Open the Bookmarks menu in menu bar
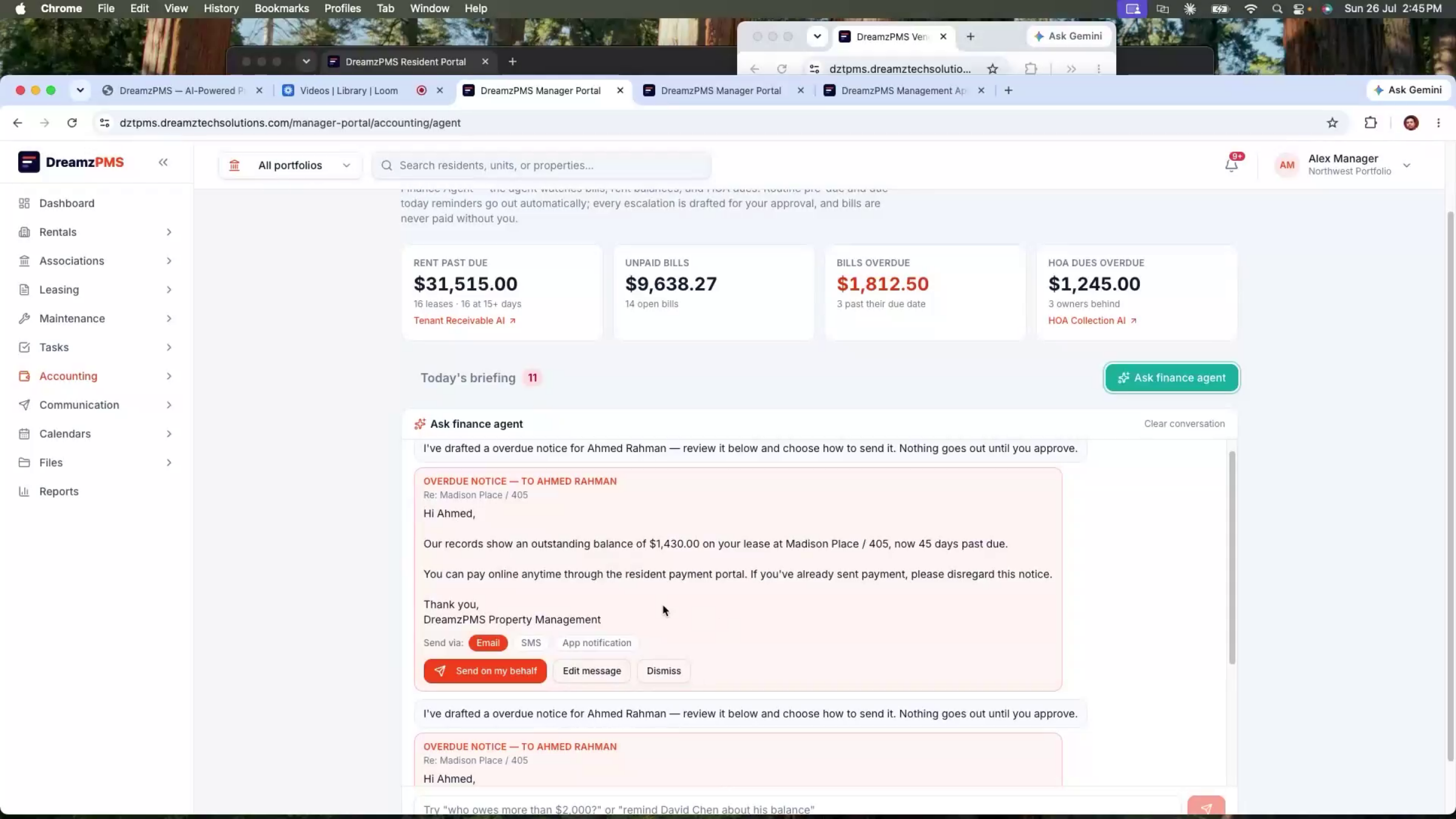 (x=281, y=8)
